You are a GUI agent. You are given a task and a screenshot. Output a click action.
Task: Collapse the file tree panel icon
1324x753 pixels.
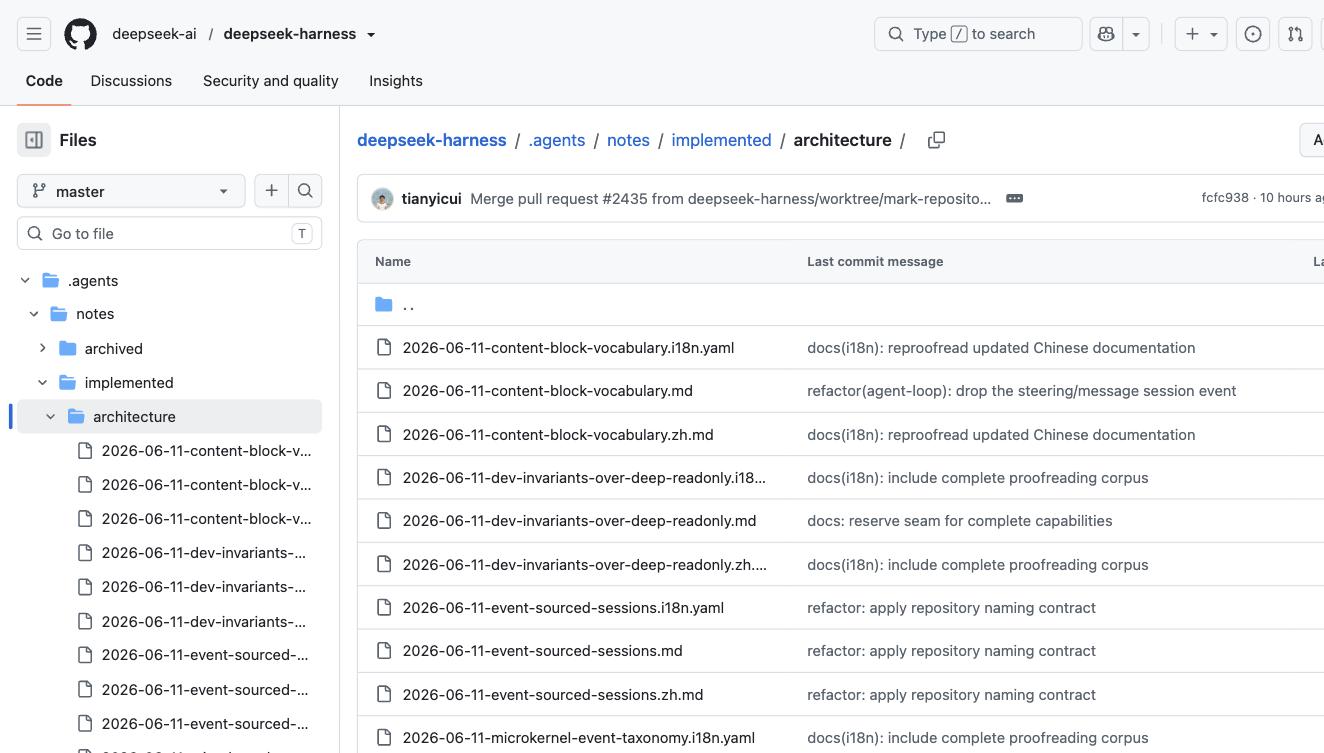(x=34, y=140)
